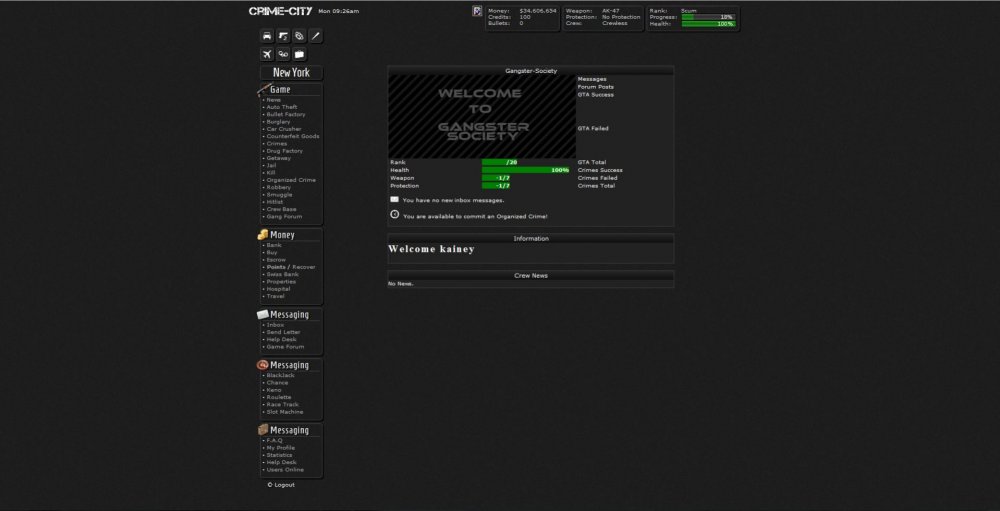1000x511 pixels.
Task: Open My Profile link
Action: (280, 448)
